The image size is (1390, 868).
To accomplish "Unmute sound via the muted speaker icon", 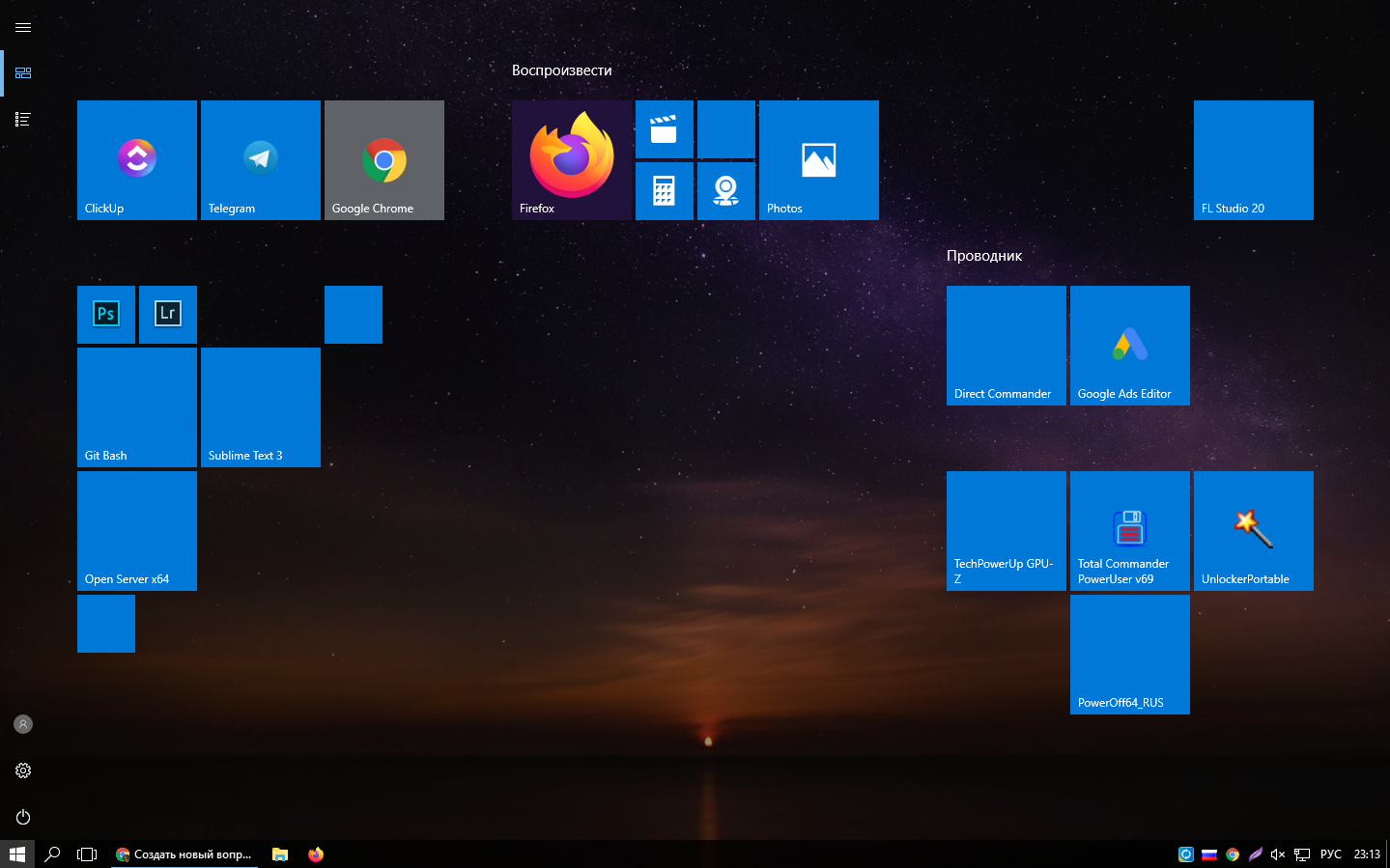I will pos(1278,854).
